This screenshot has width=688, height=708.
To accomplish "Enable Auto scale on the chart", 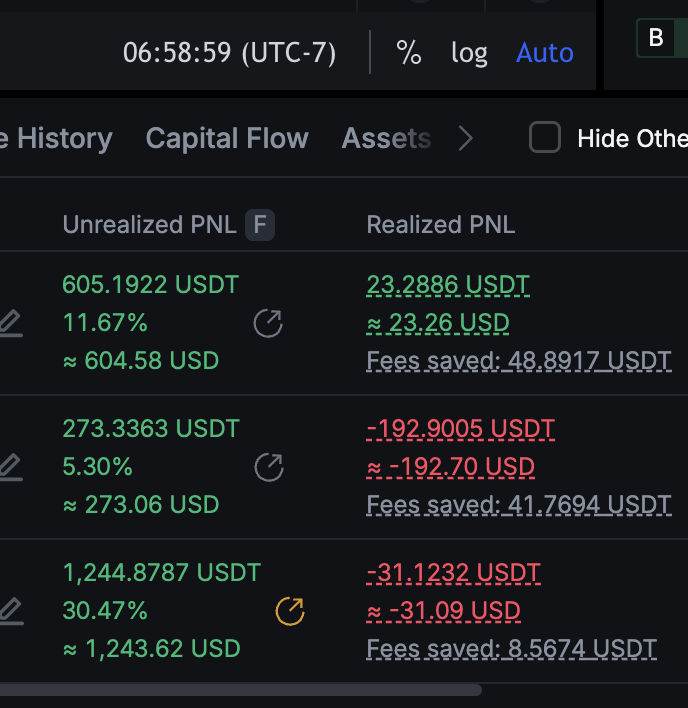I will point(545,52).
